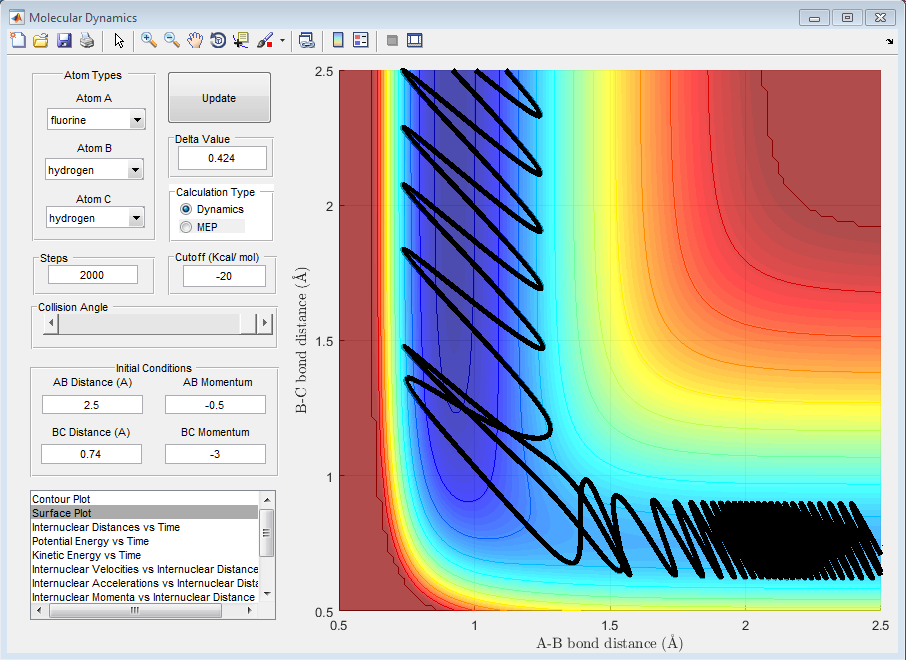Screen dimensions: 906x660
Task: Click the AB Distance field showing 2.5
Action: [x=92, y=405]
